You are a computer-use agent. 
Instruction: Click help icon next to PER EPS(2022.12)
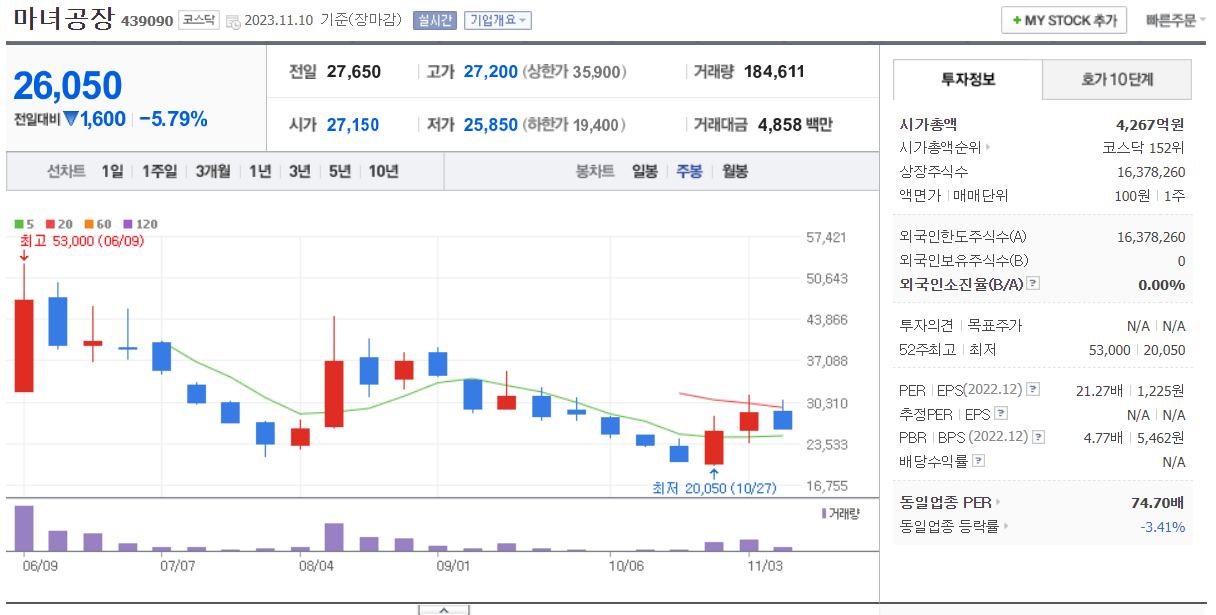[1033, 390]
